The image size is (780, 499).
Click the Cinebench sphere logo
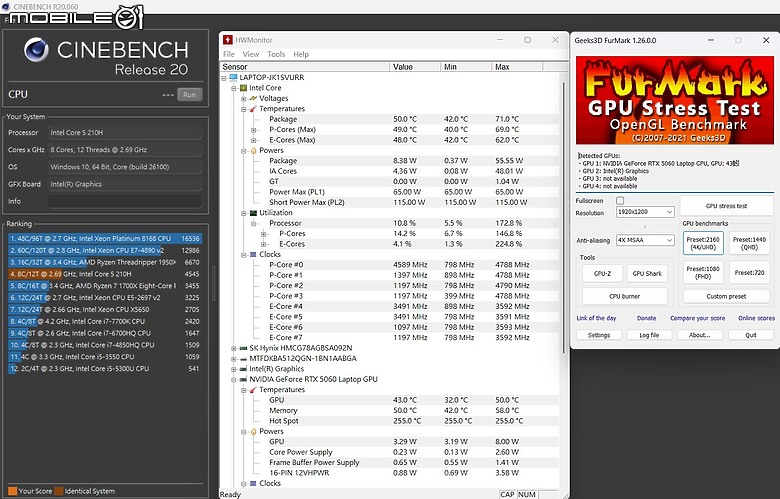coord(36,50)
